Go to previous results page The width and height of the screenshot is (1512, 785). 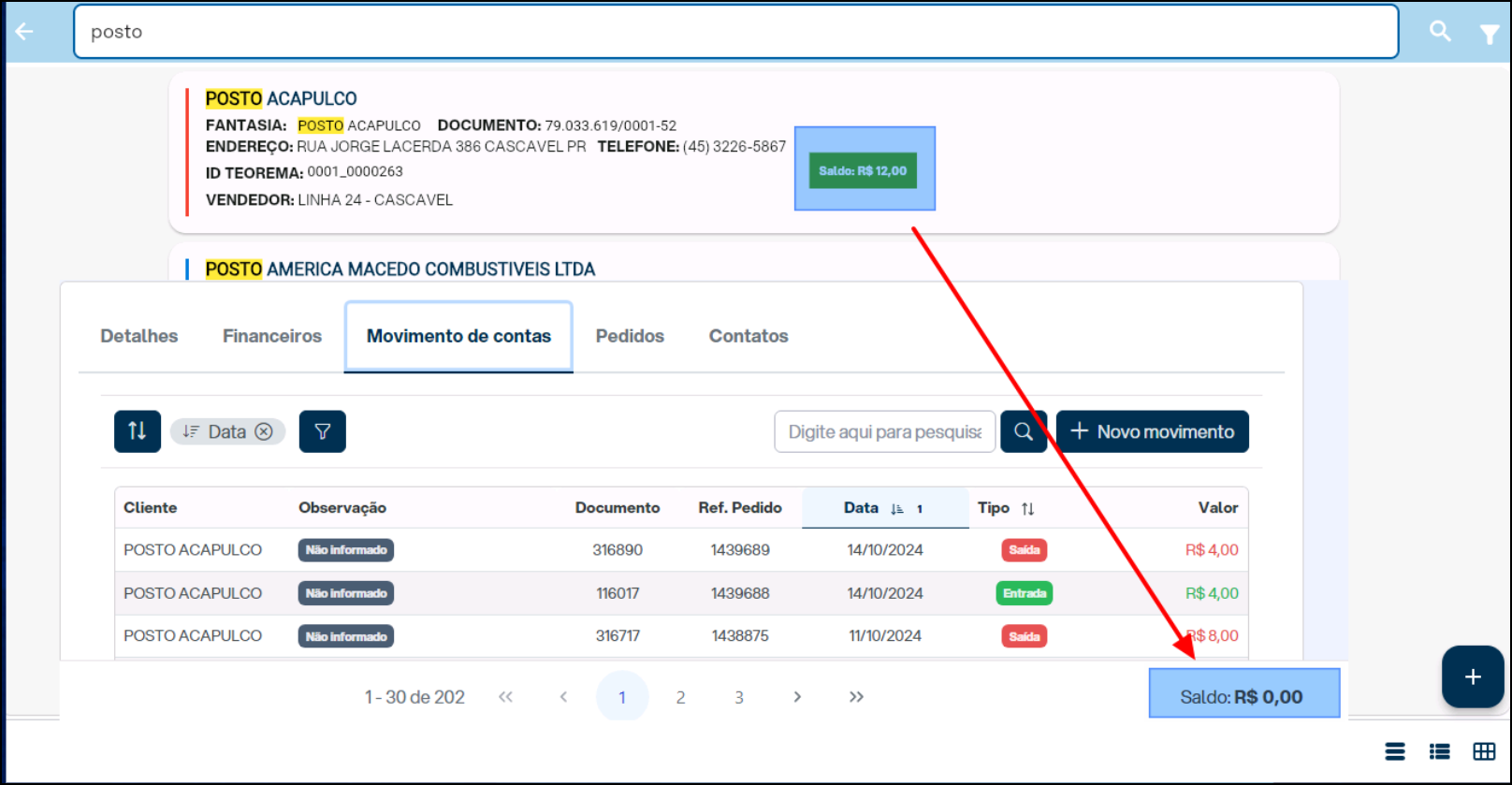click(563, 697)
